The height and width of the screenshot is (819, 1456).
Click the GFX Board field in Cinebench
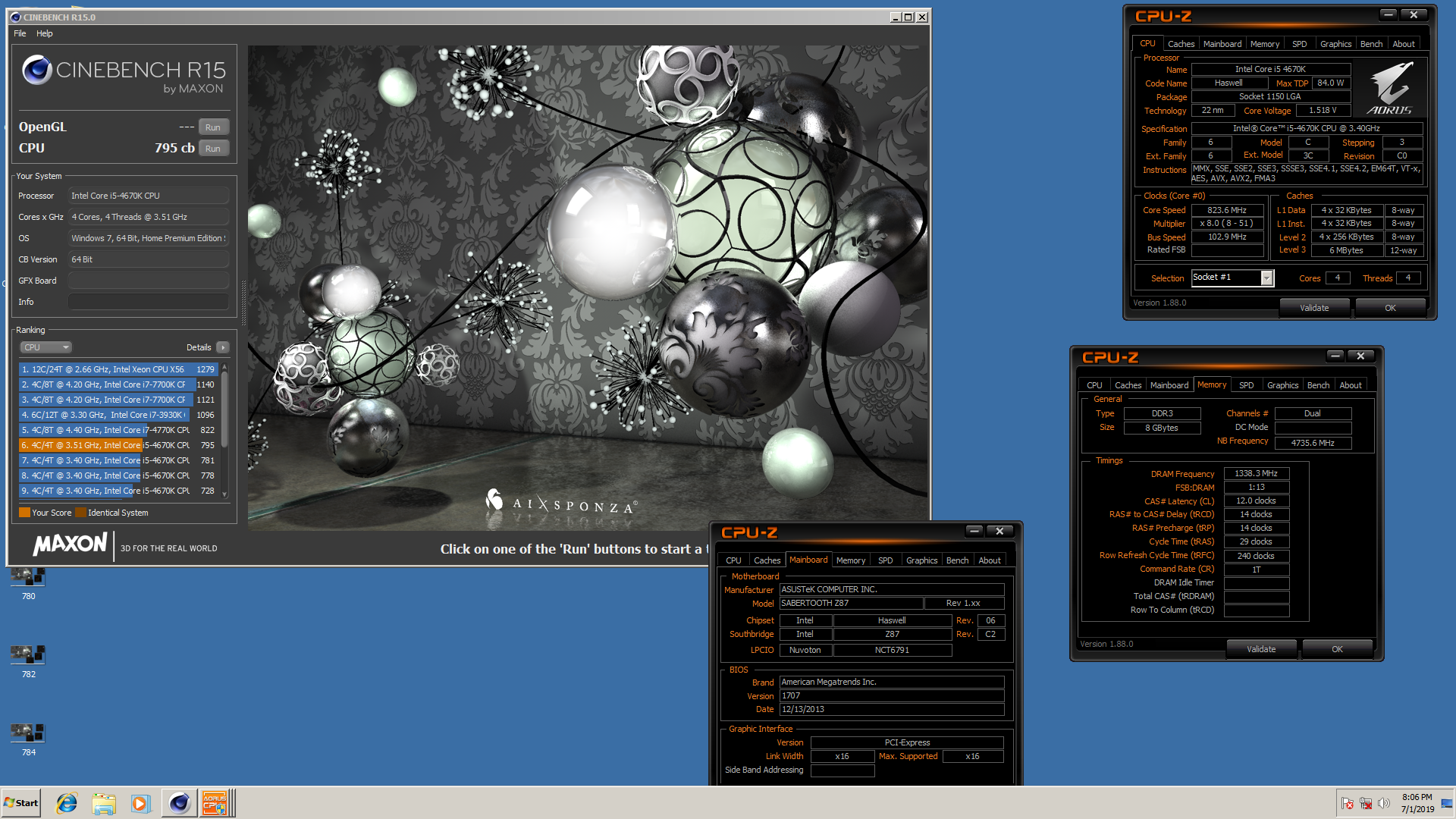pyautogui.click(x=149, y=281)
